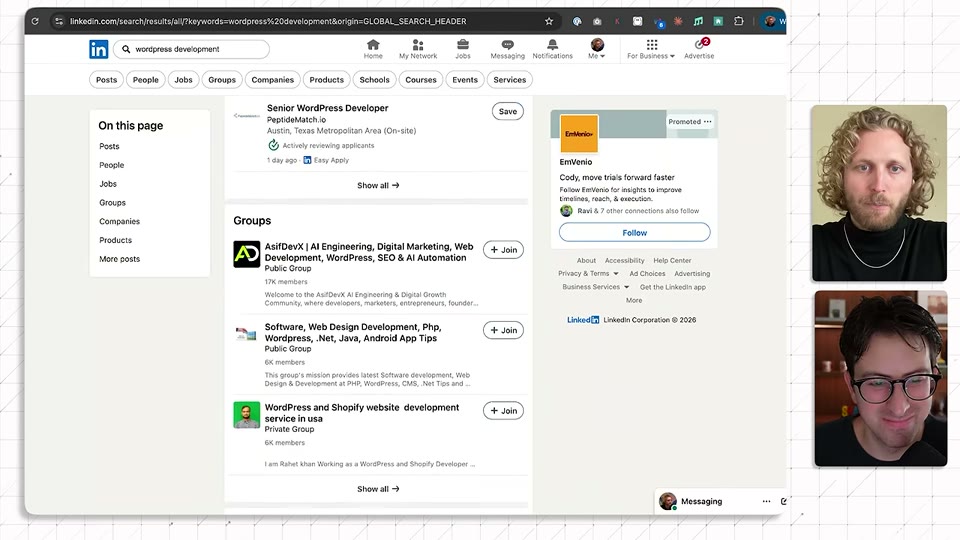Save the Senior WordPress Developer job
The width and height of the screenshot is (960, 540).
coord(508,111)
